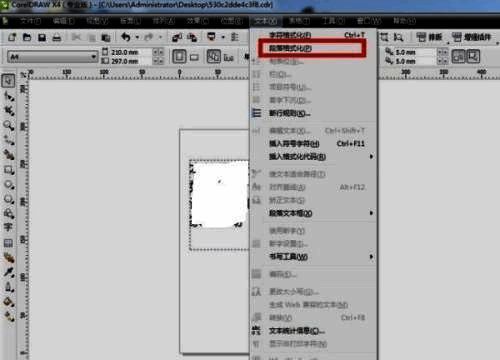
Task: Choose 段落格式化 menu item
Action: click(313, 48)
